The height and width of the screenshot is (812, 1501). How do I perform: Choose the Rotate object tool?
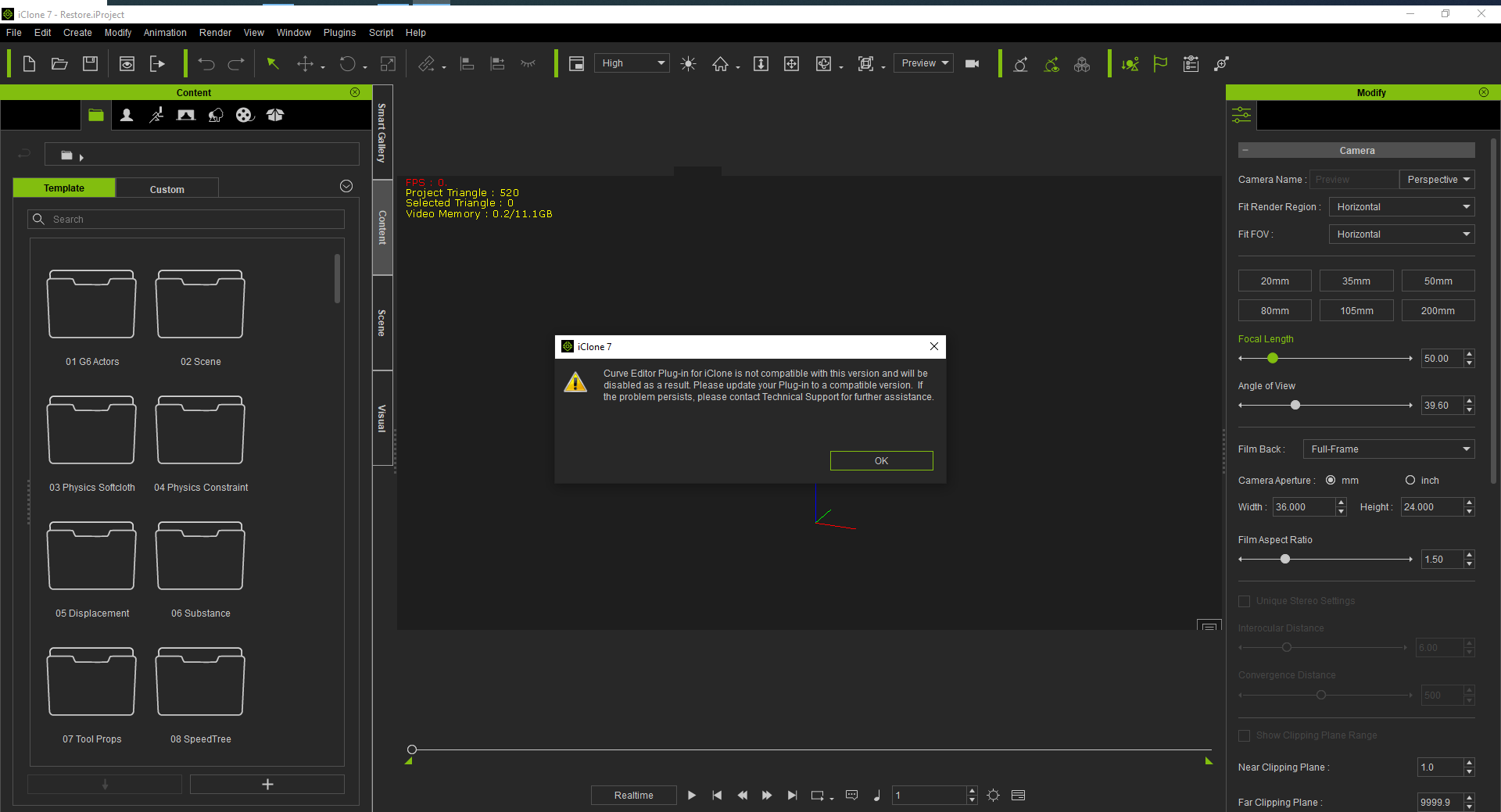pos(347,64)
